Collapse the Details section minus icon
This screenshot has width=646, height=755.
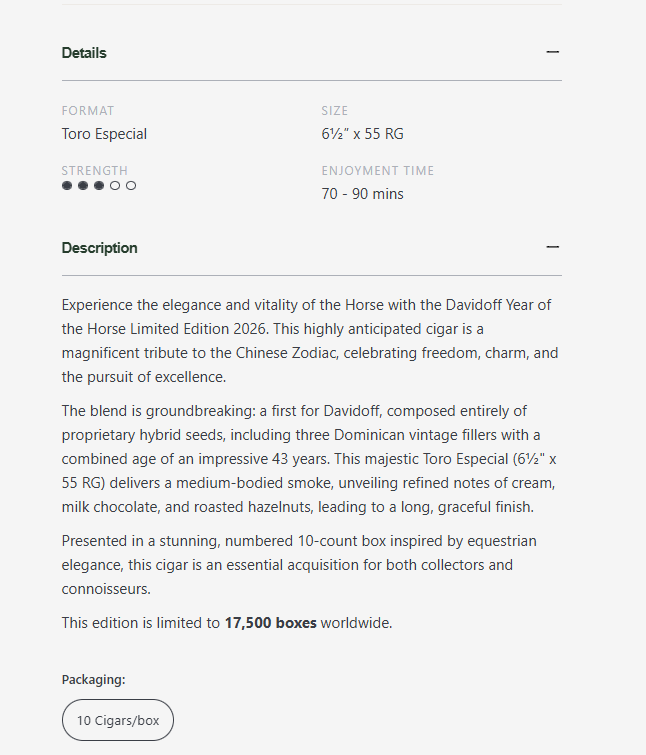(x=552, y=53)
